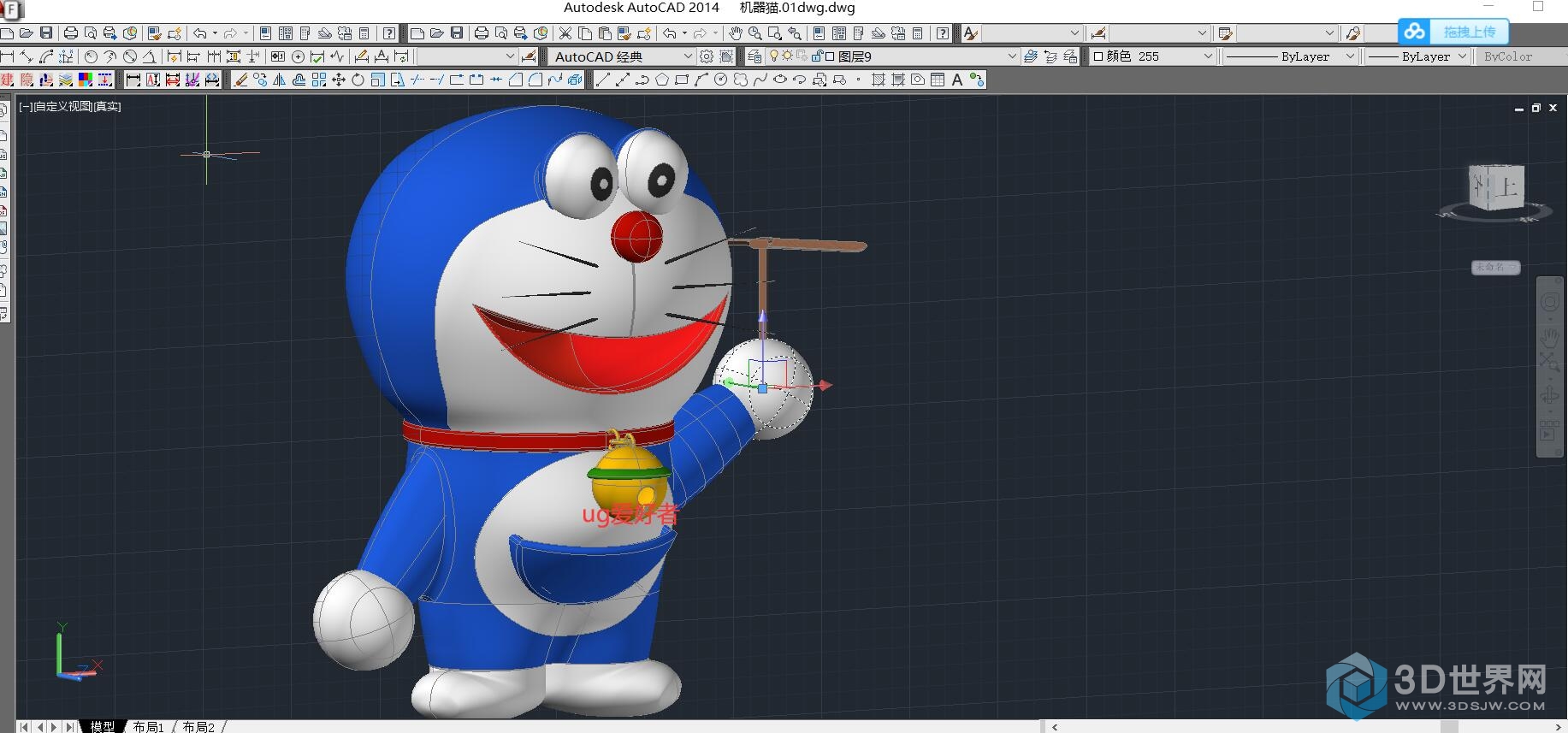Click the multicolor palette icon beside 隐
This screenshot has height=733, width=1568.
(85, 80)
